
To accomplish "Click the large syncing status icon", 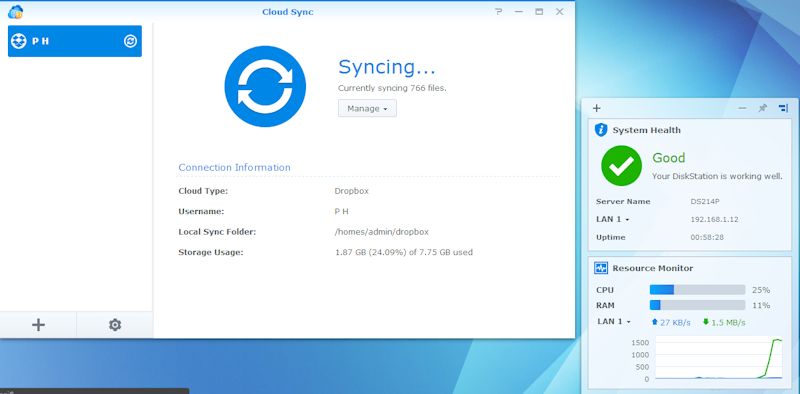I will 265,86.
